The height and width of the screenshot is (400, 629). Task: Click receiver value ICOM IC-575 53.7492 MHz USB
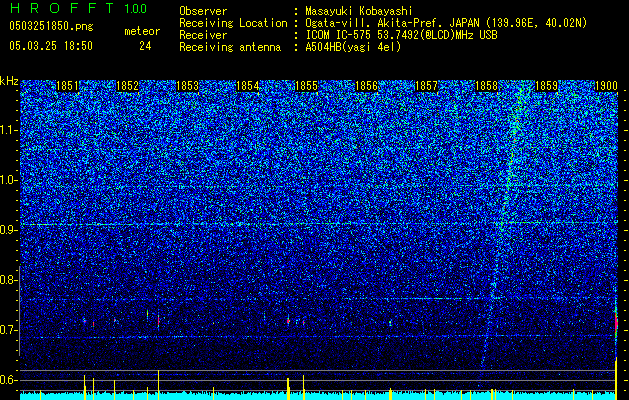click(x=401, y=35)
